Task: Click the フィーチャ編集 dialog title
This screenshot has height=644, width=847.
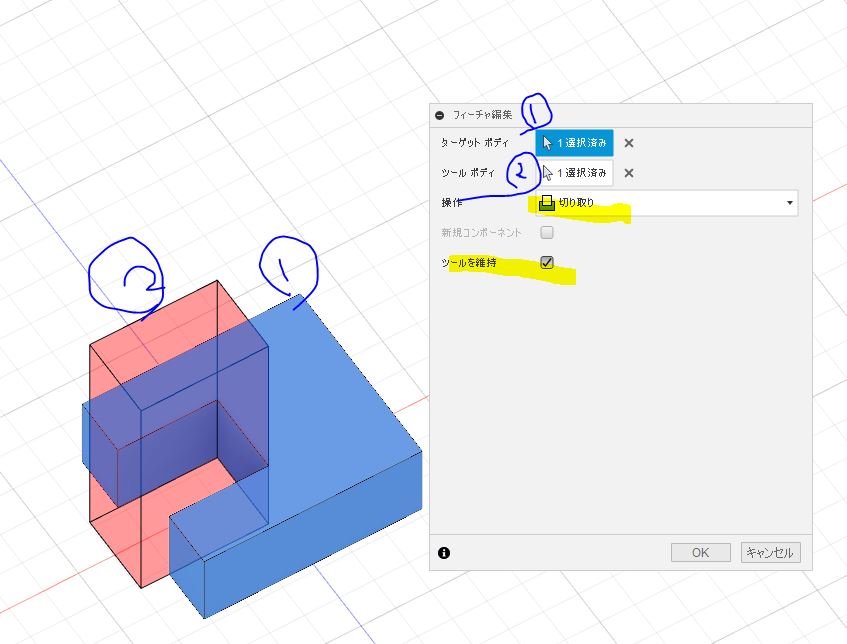Action: click(482, 115)
